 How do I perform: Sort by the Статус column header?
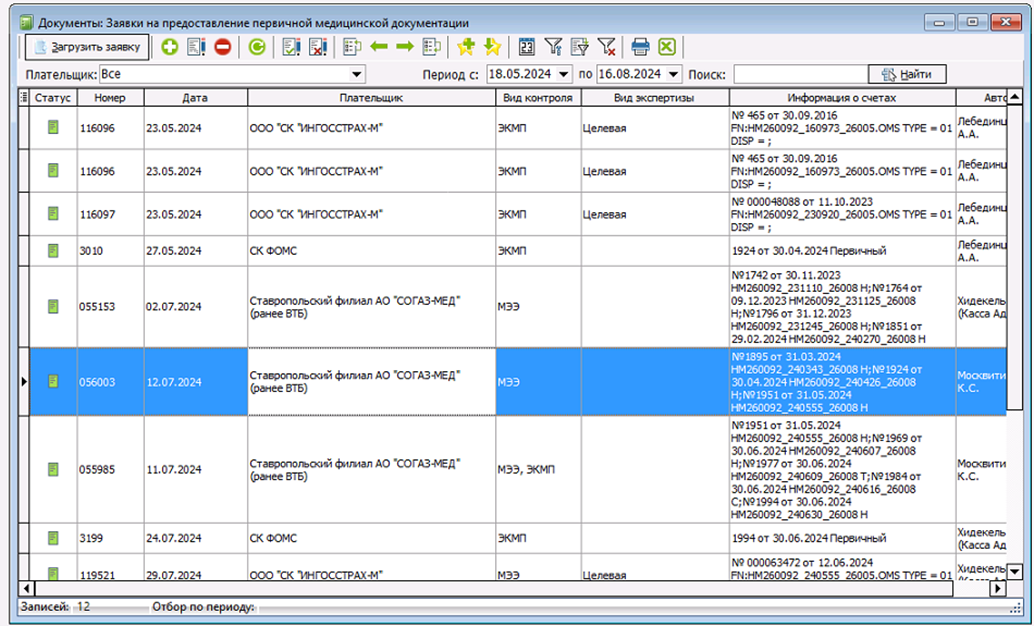click(53, 98)
